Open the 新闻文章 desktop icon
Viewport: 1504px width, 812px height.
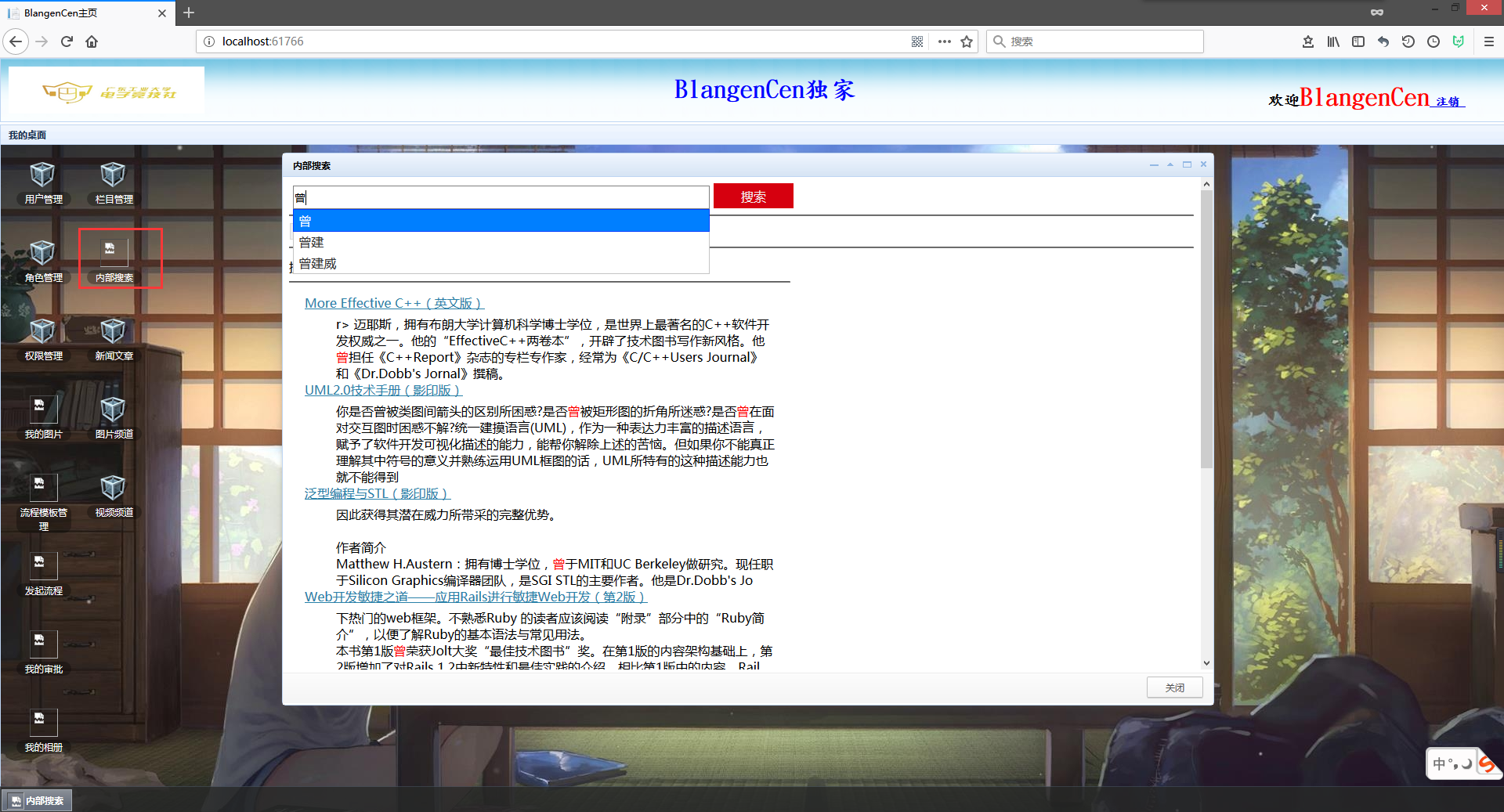(x=114, y=339)
